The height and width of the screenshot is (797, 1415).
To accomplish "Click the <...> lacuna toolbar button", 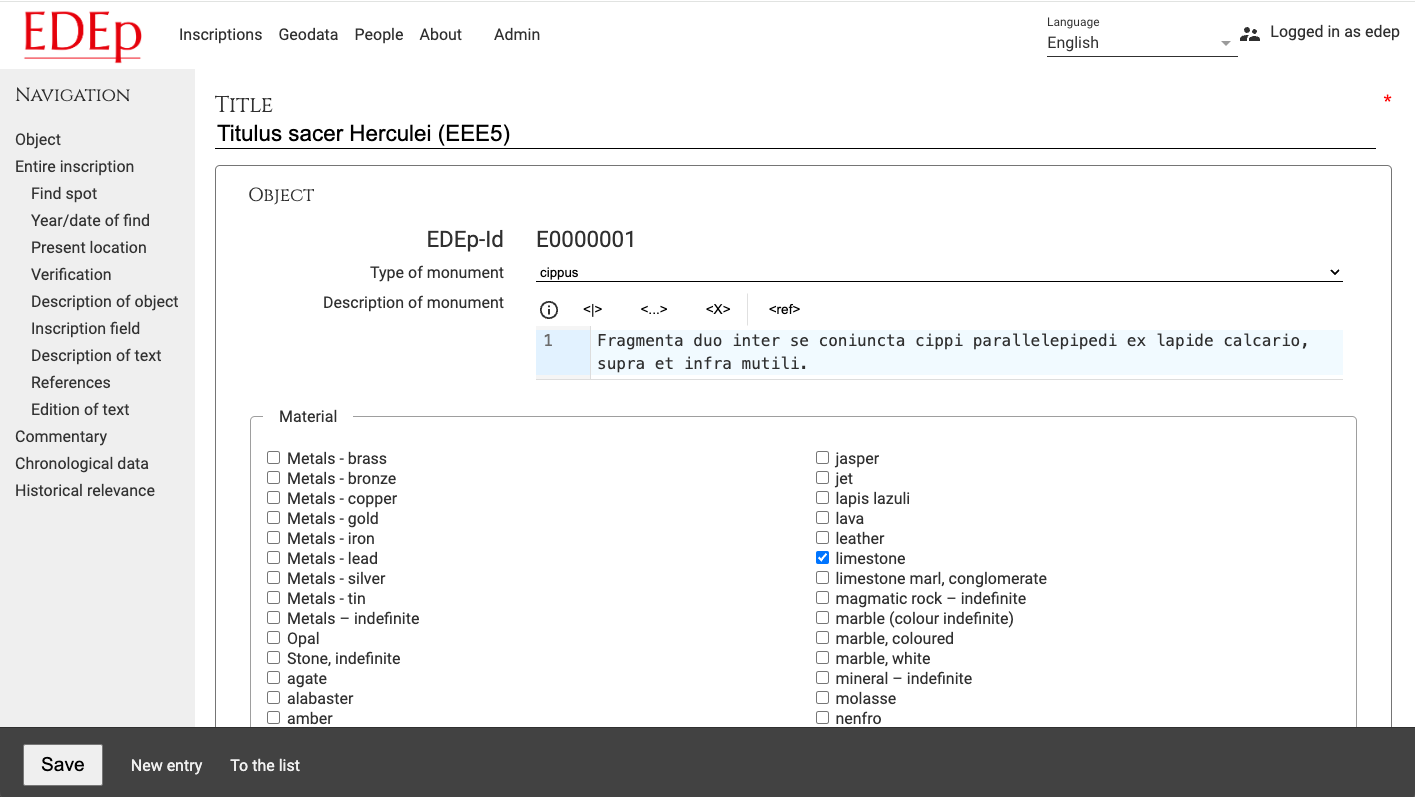I will tap(653, 310).
